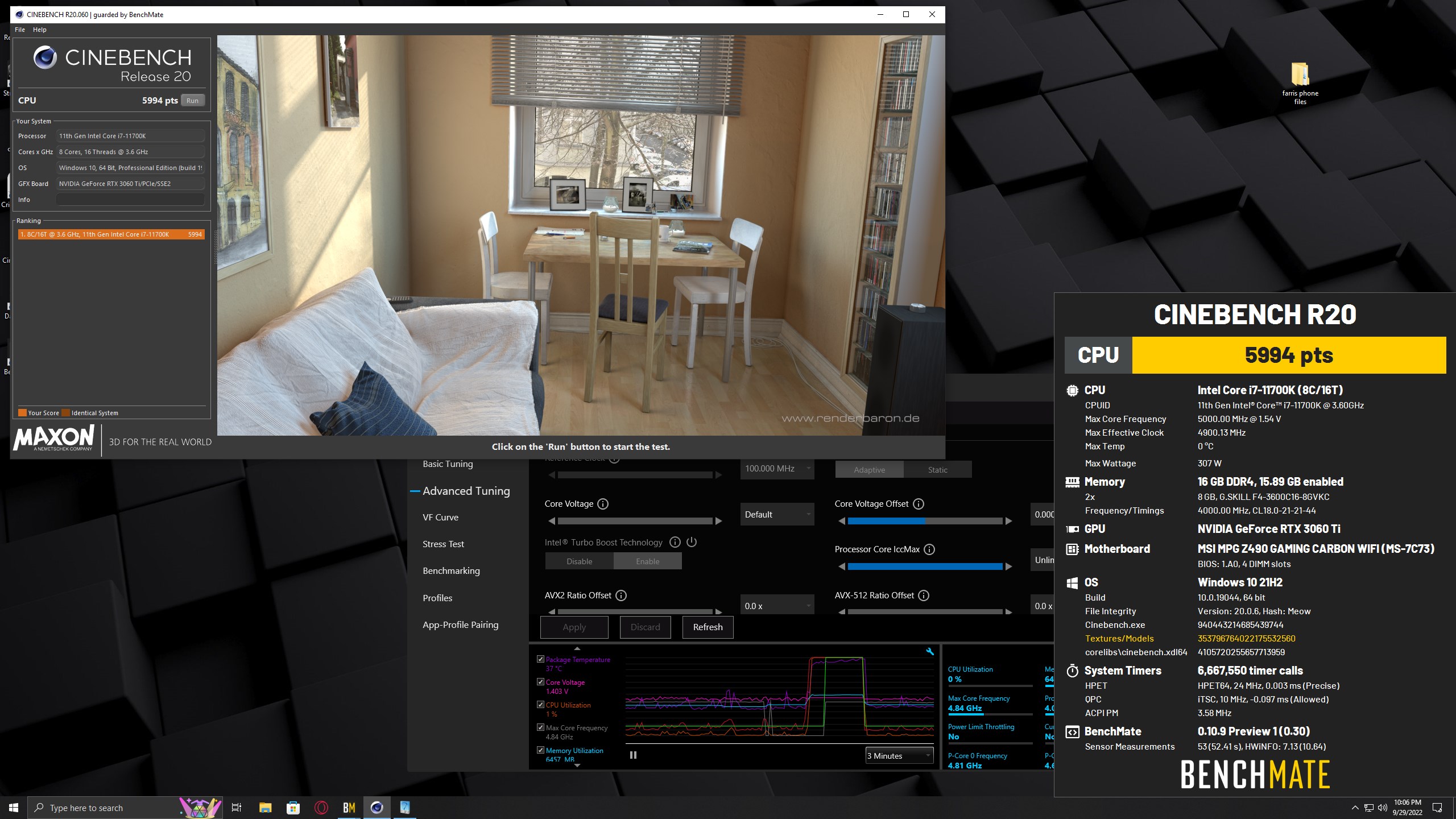Viewport: 1456px width, 819px height.
Task: Open the volume tray icon
Action: pyautogui.click(x=1383, y=808)
